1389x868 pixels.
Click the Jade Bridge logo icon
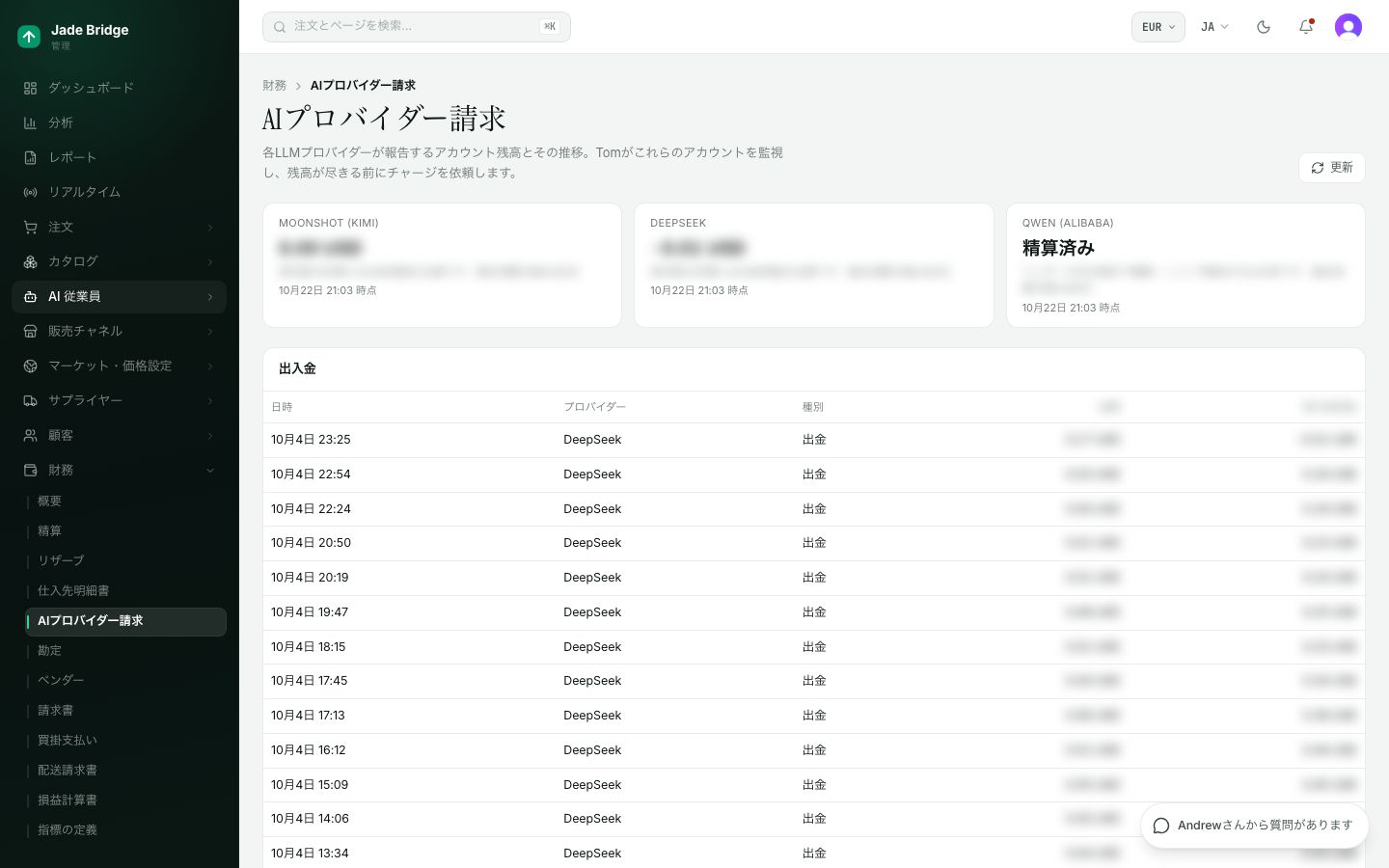[29, 37]
